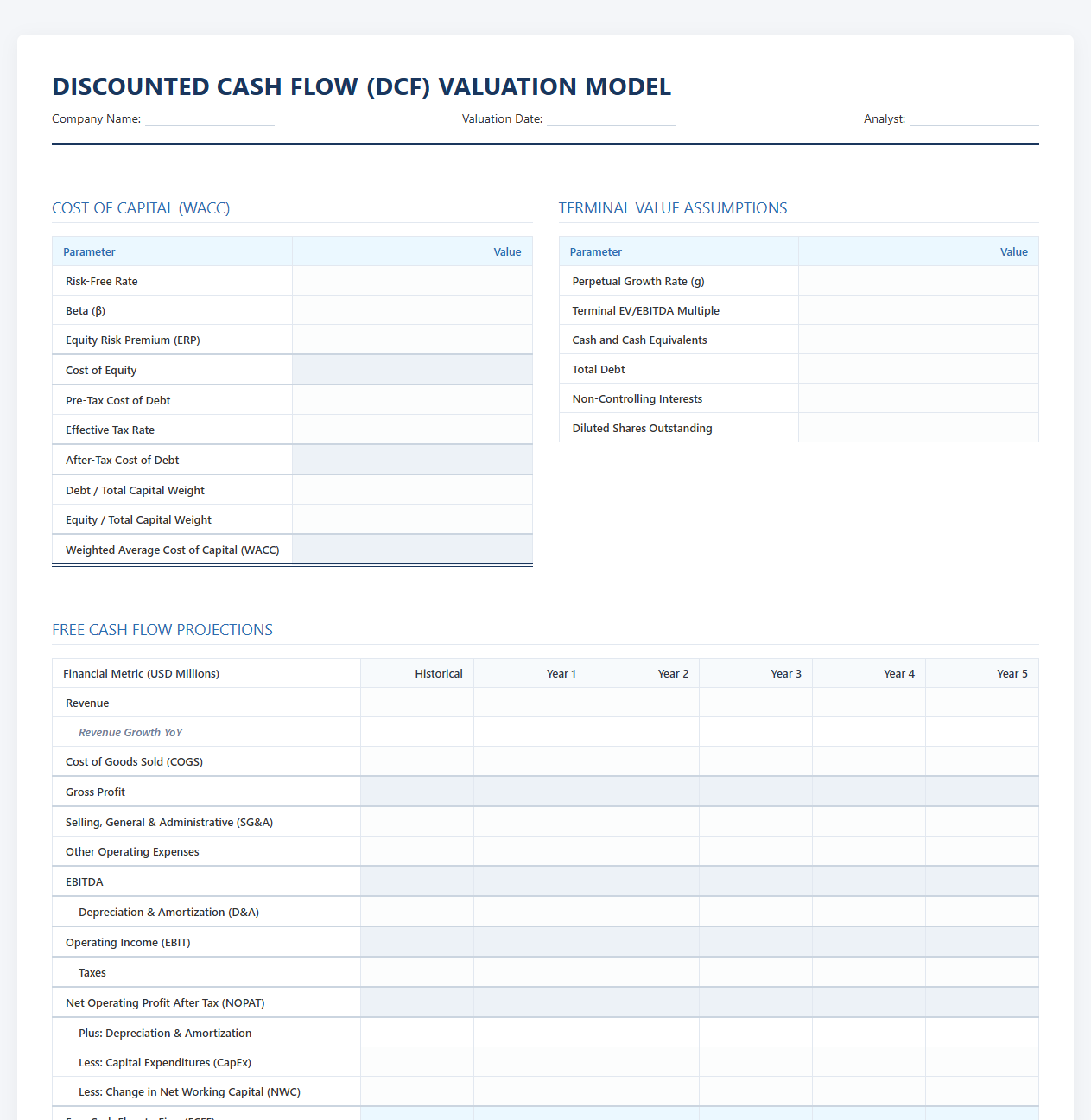Select the Cash and Cash Equivalents value cell
Image resolution: width=1091 pixels, height=1120 pixels.
coord(918,340)
